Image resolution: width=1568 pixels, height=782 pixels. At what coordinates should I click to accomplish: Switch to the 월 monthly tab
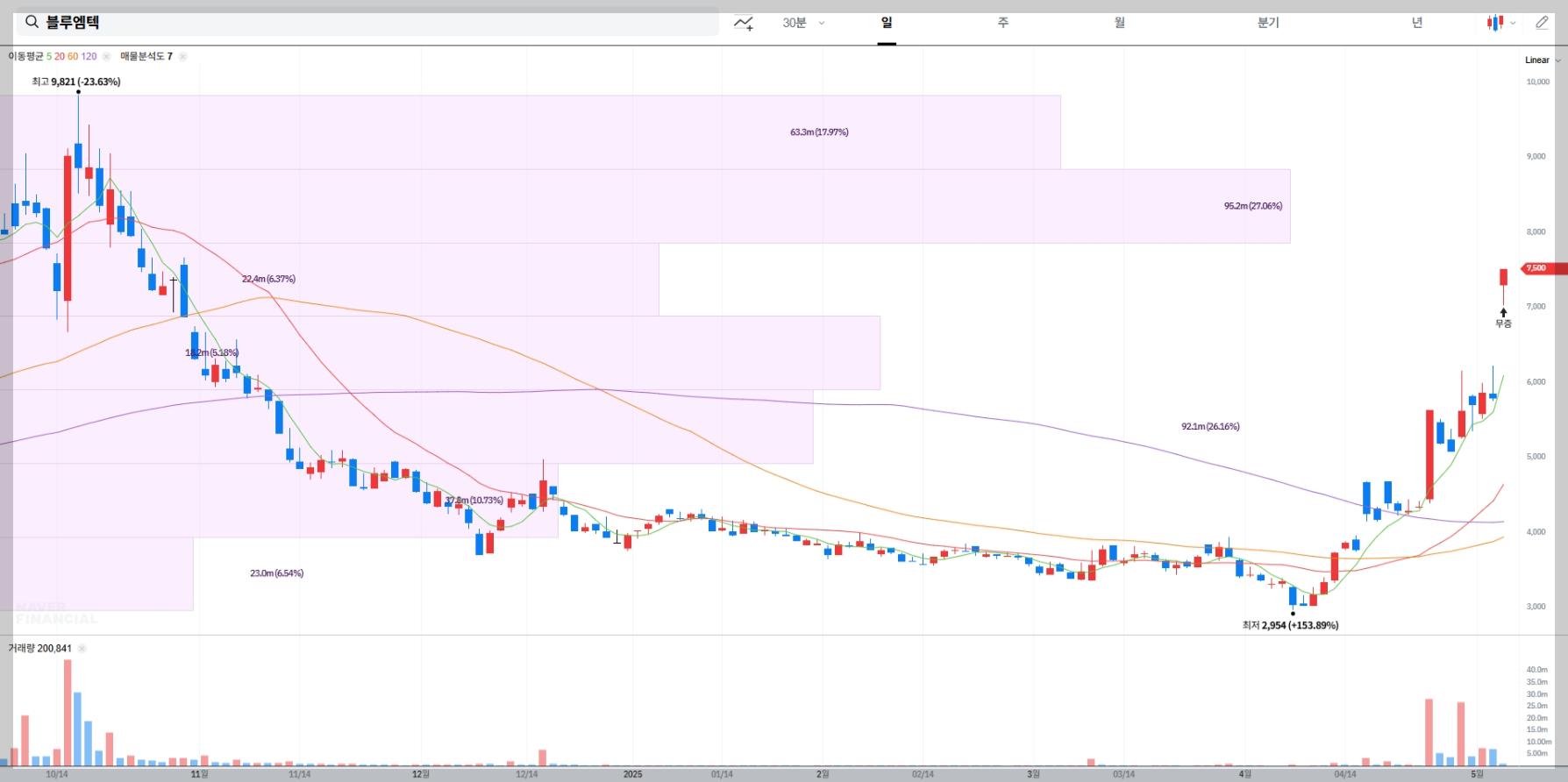[x=1120, y=23]
